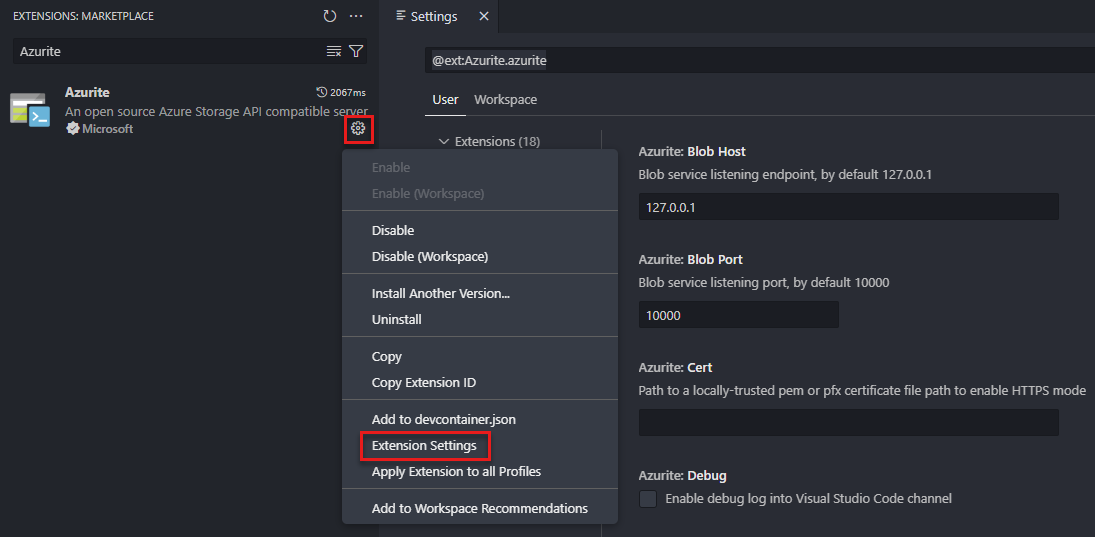The image size is (1095, 537).
Task: Choose Copy Extension ID option
Action: [424, 383]
